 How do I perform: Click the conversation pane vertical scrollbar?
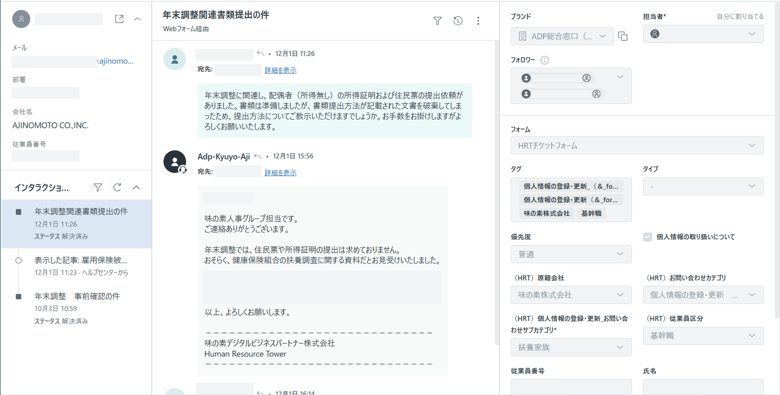[x=496, y=194]
